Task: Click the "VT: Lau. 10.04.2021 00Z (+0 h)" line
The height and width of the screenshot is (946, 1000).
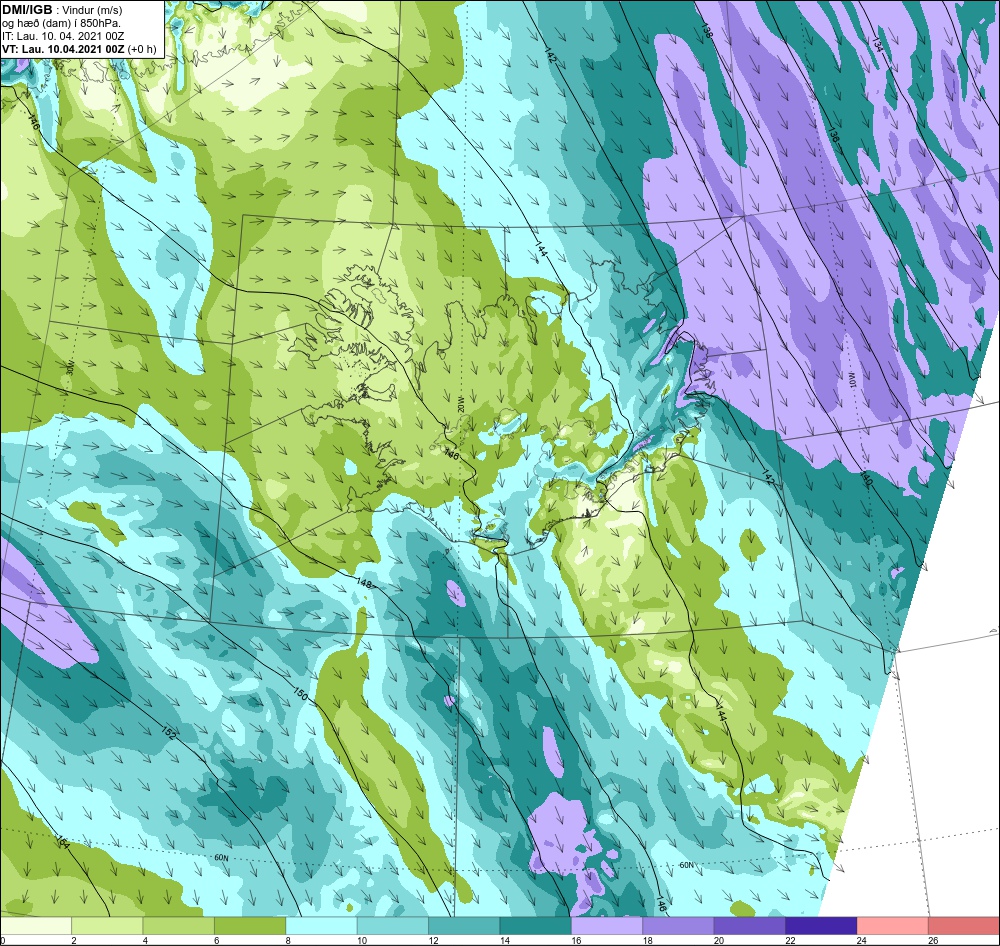Action: (x=78, y=49)
